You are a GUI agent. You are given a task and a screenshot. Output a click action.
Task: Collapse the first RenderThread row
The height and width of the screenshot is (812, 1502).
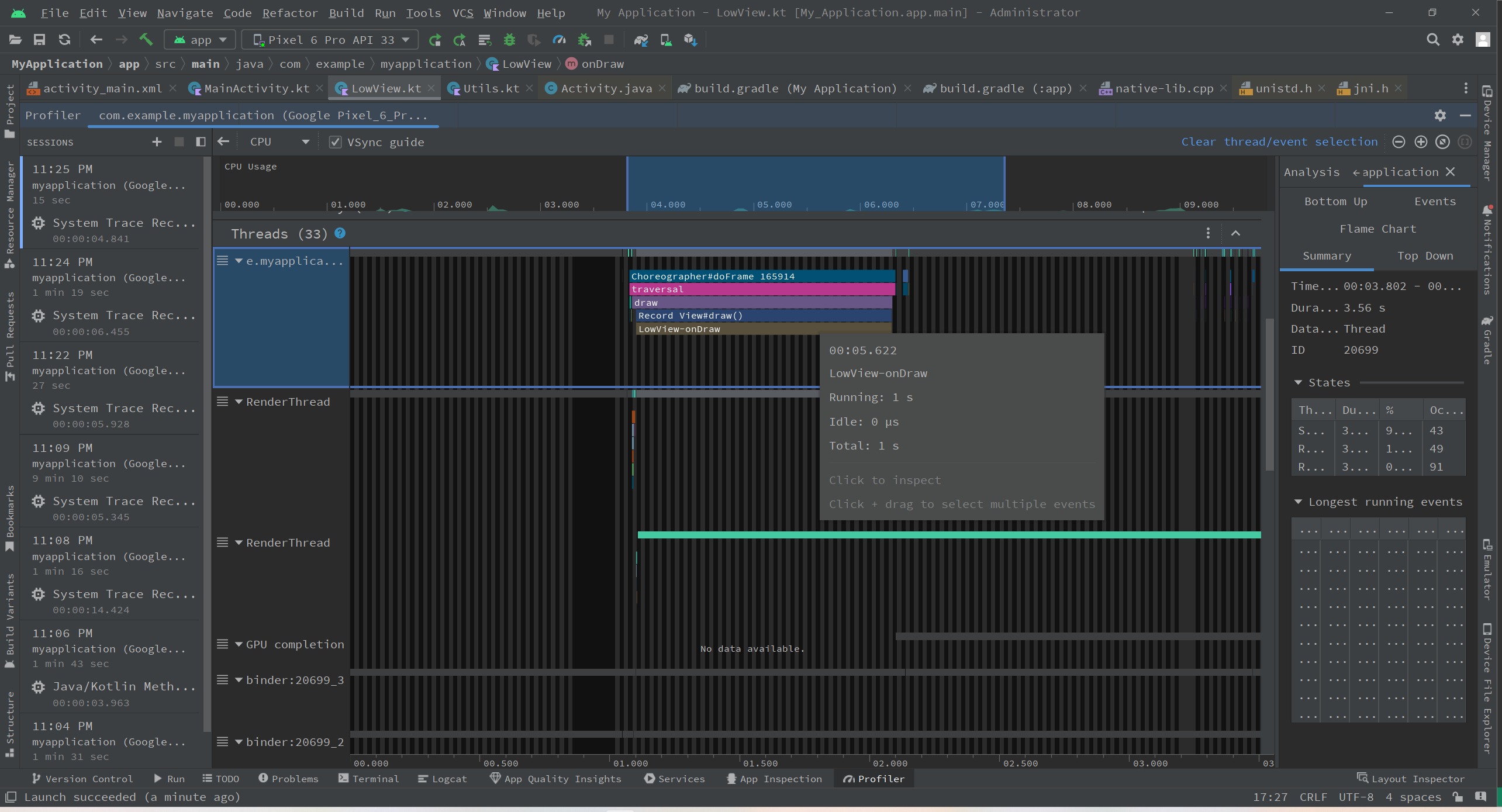coord(239,402)
